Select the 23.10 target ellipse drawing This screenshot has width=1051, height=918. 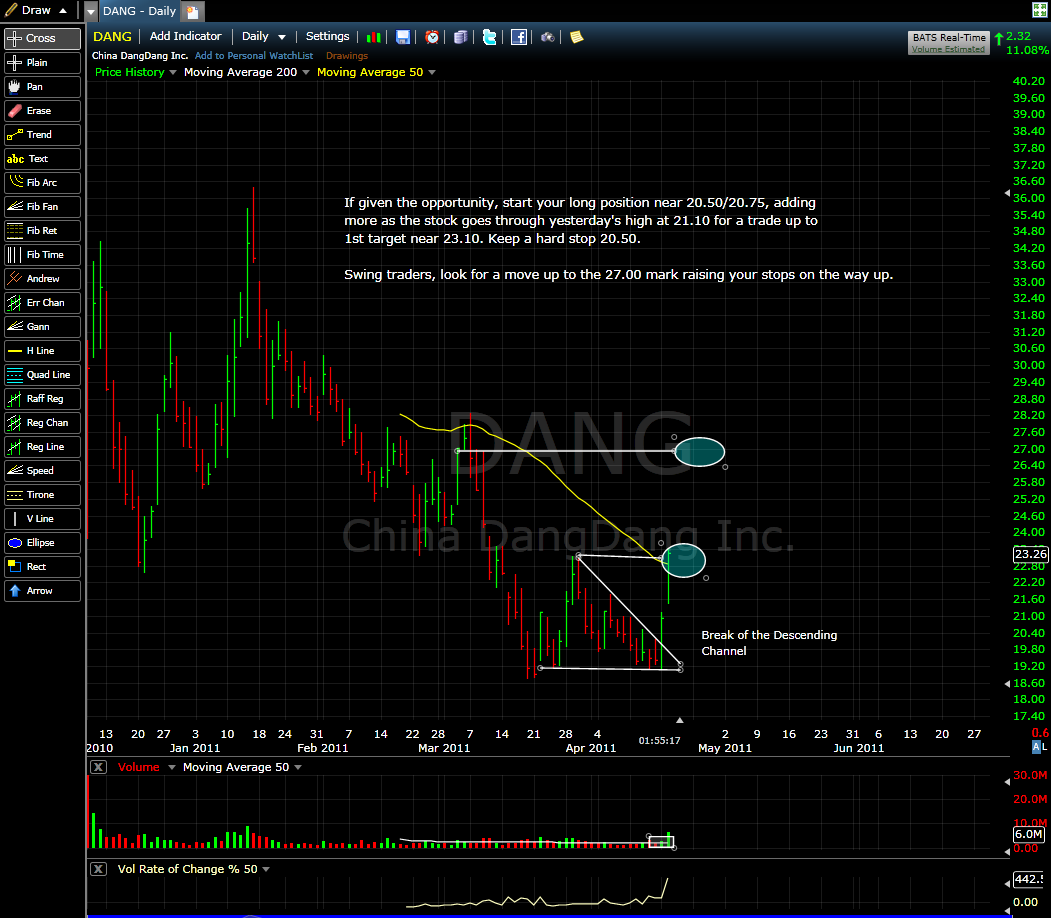[x=684, y=560]
